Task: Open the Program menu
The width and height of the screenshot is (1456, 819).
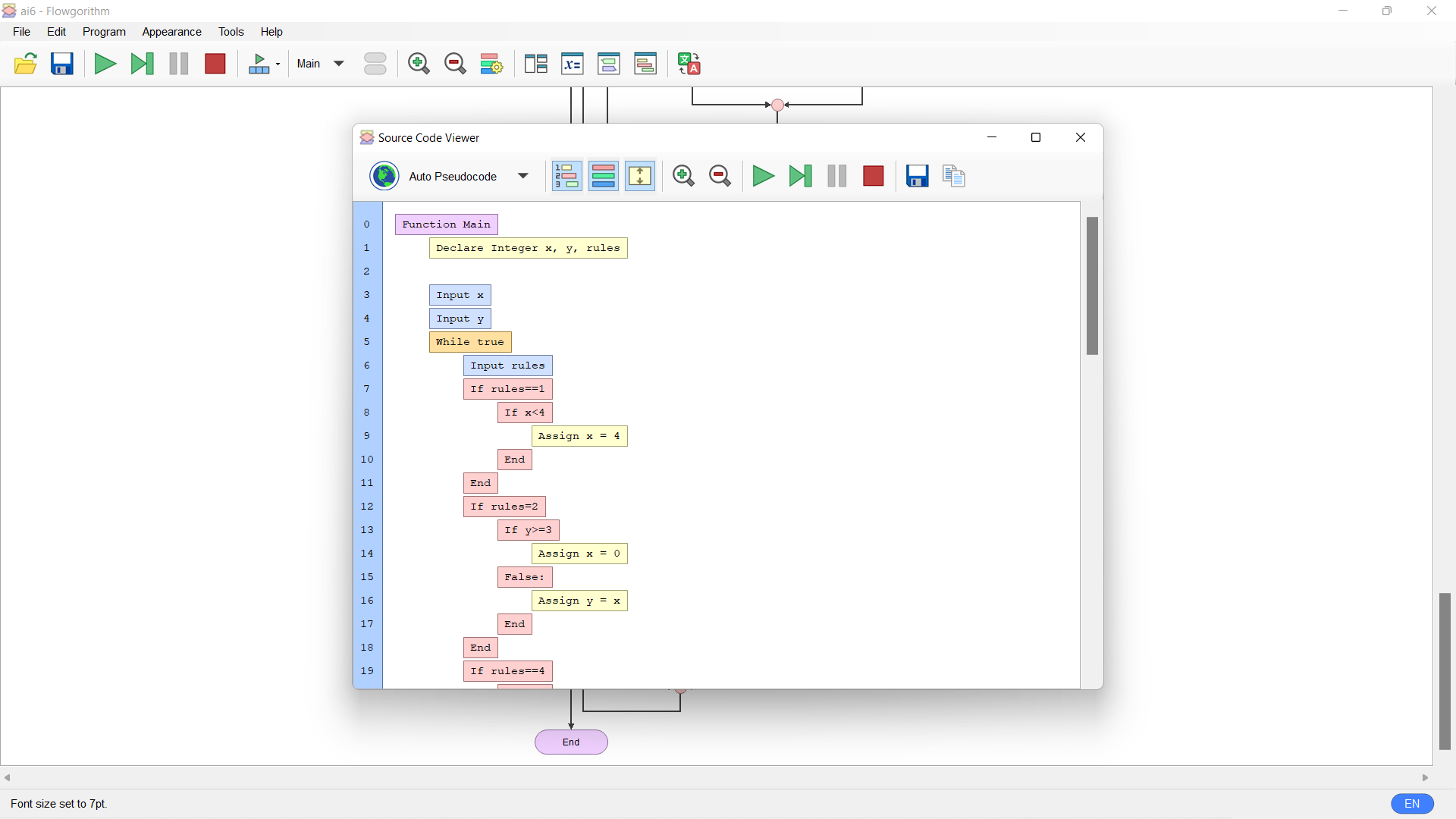Action: point(104,32)
